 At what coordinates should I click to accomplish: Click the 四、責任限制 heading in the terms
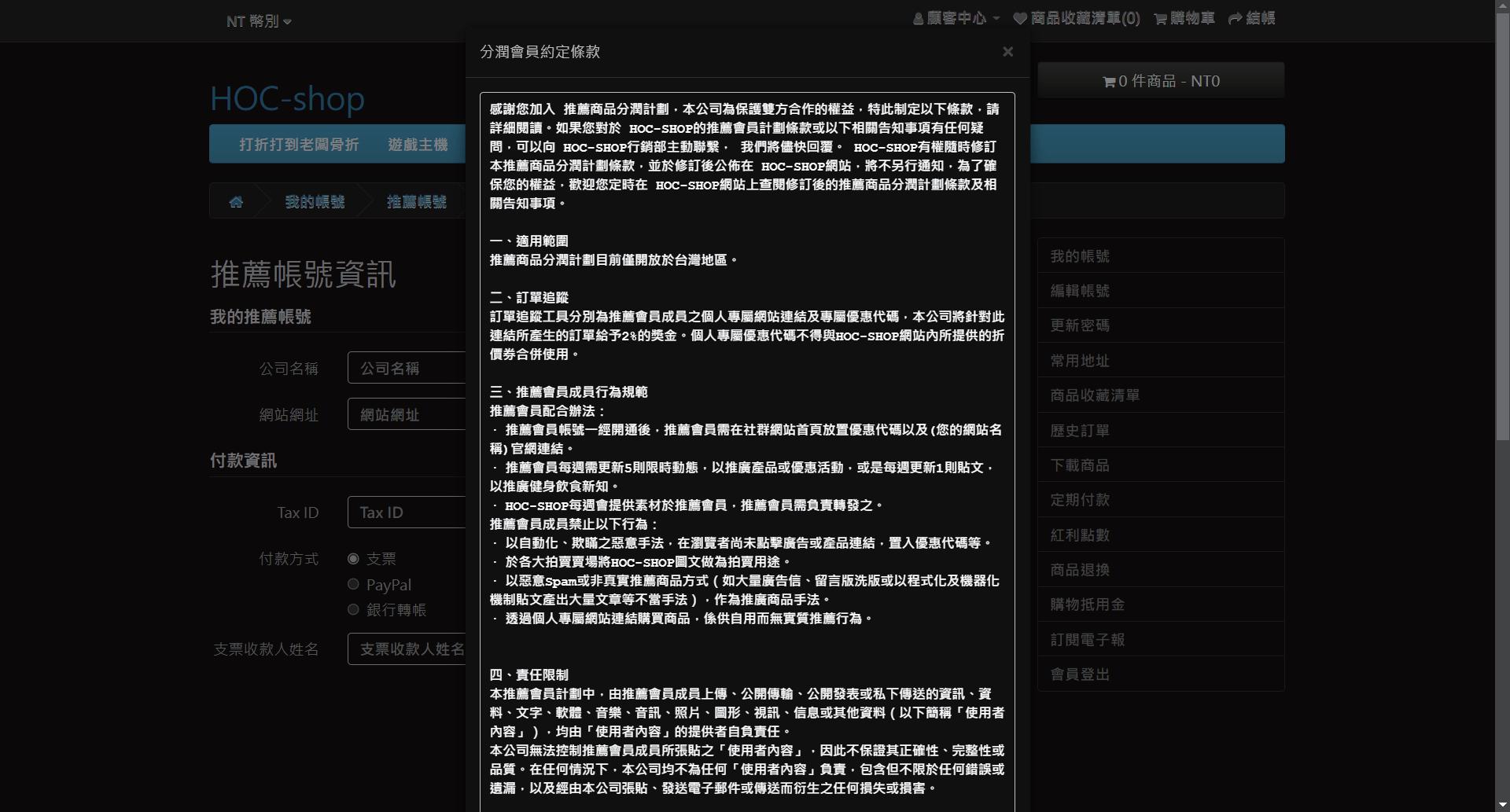(528, 675)
